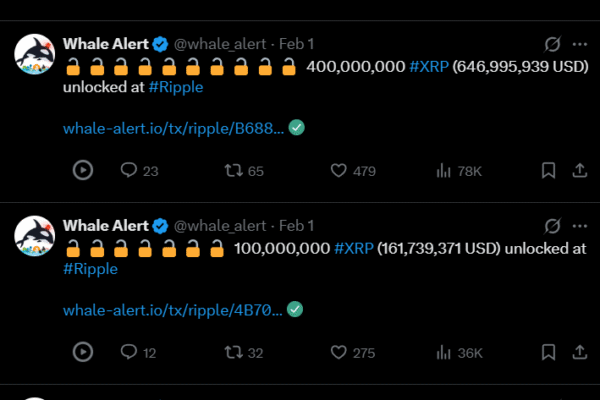Share the 400,000,000 XRP post
The image size is (600, 400).
pyautogui.click(x=579, y=171)
